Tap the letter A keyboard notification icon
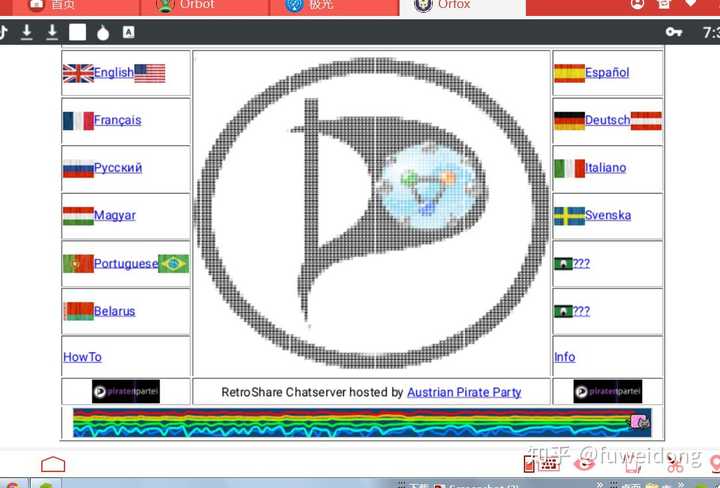The height and width of the screenshot is (488, 720). (x=129, y=32)
